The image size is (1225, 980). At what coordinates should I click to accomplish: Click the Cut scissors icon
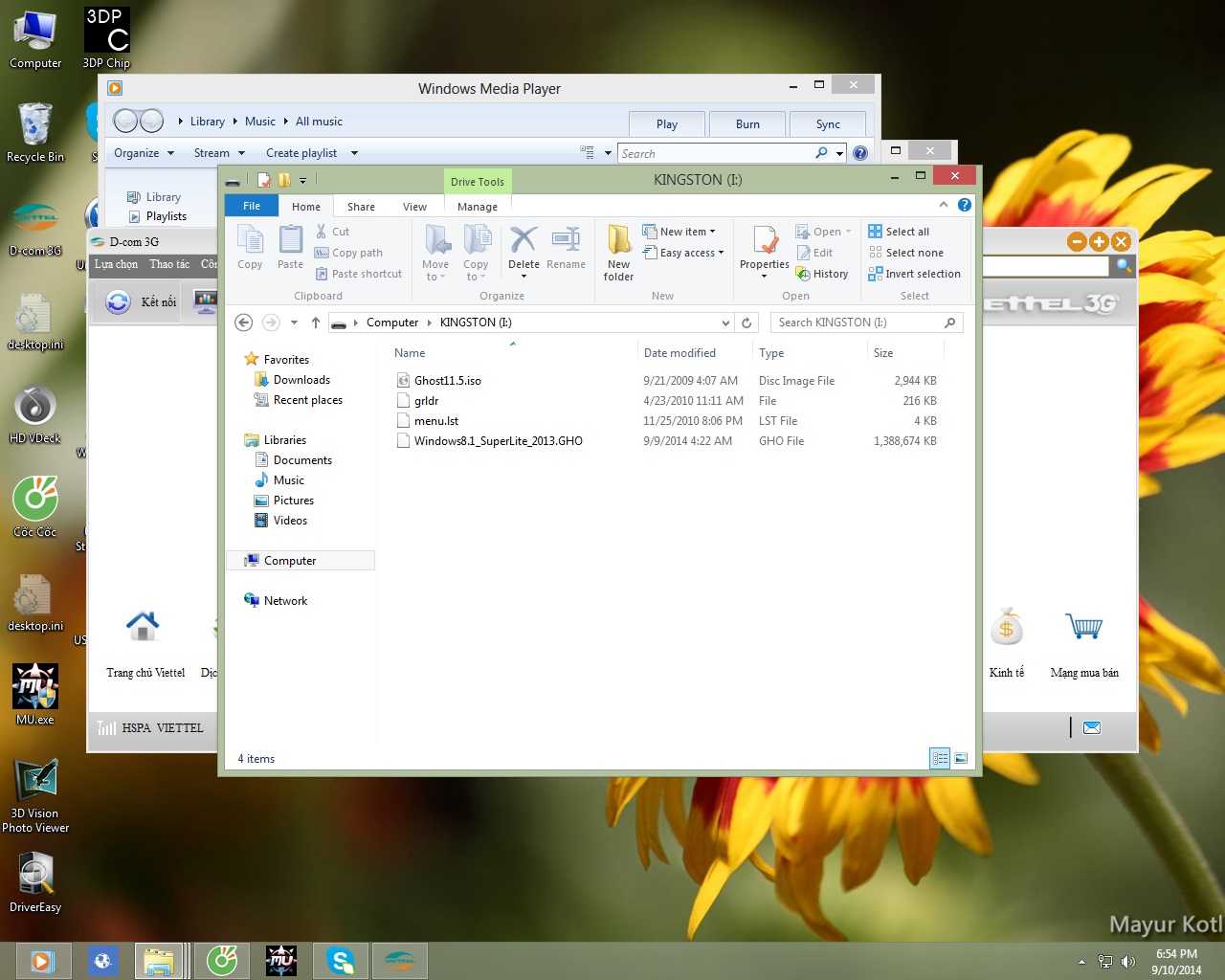pos(322,232)
